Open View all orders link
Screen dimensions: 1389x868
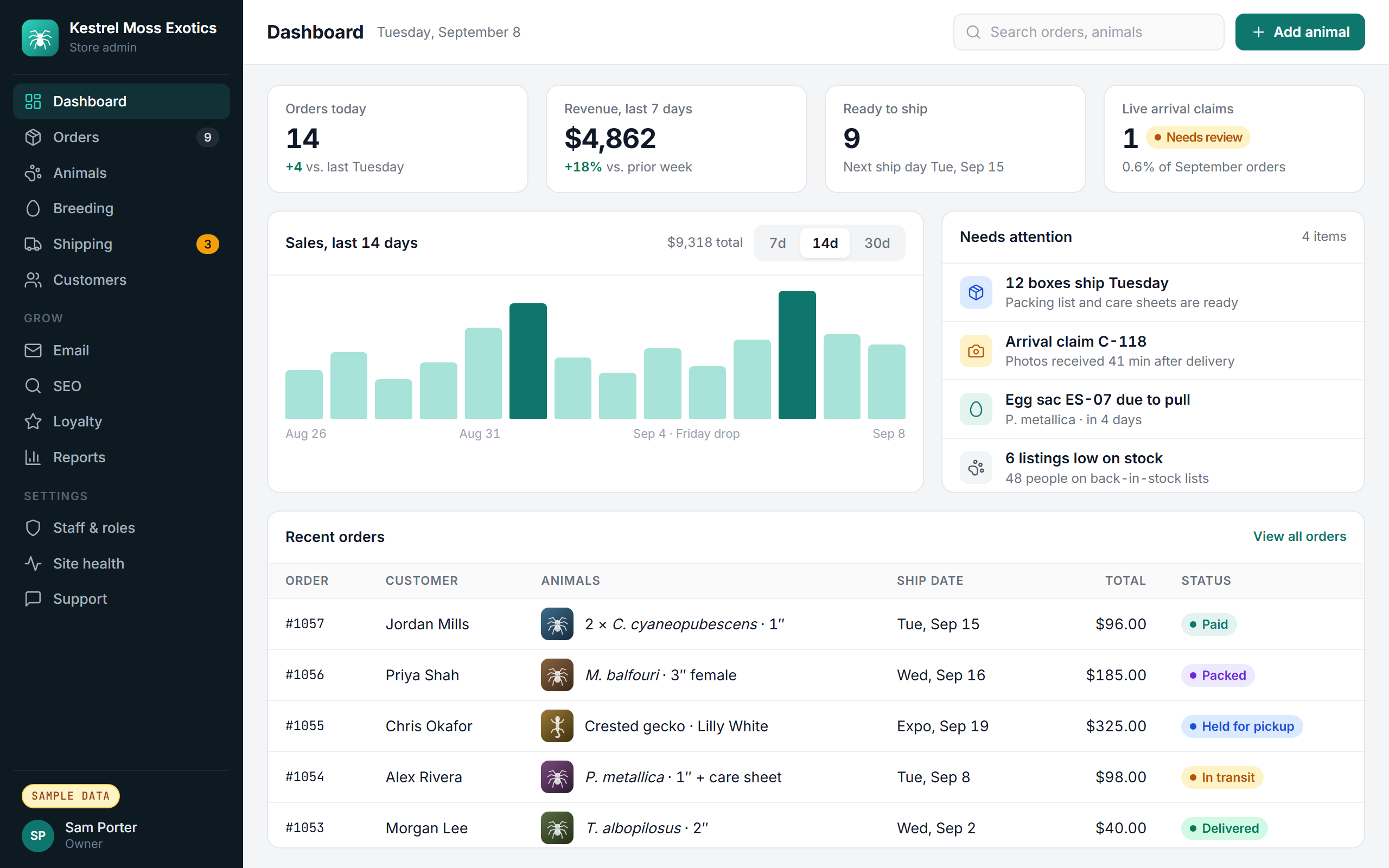(1299, 536)
